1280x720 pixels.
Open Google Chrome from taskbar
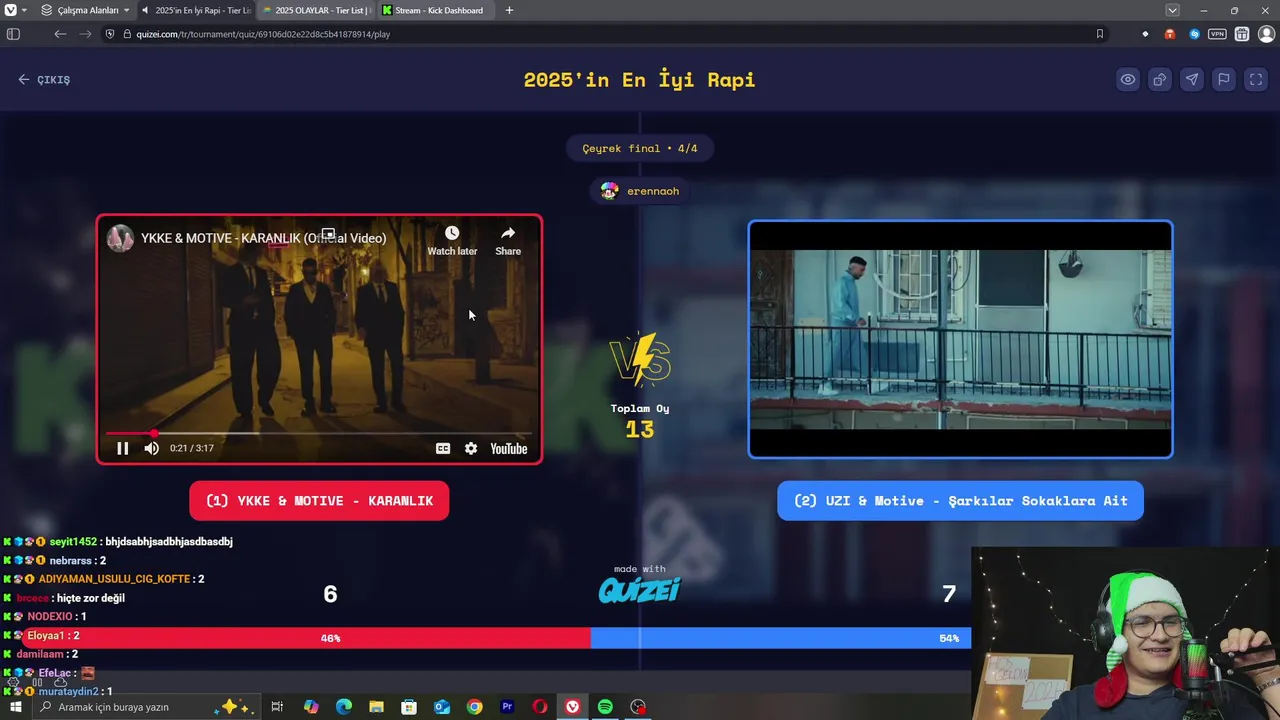tap(474, 707)
